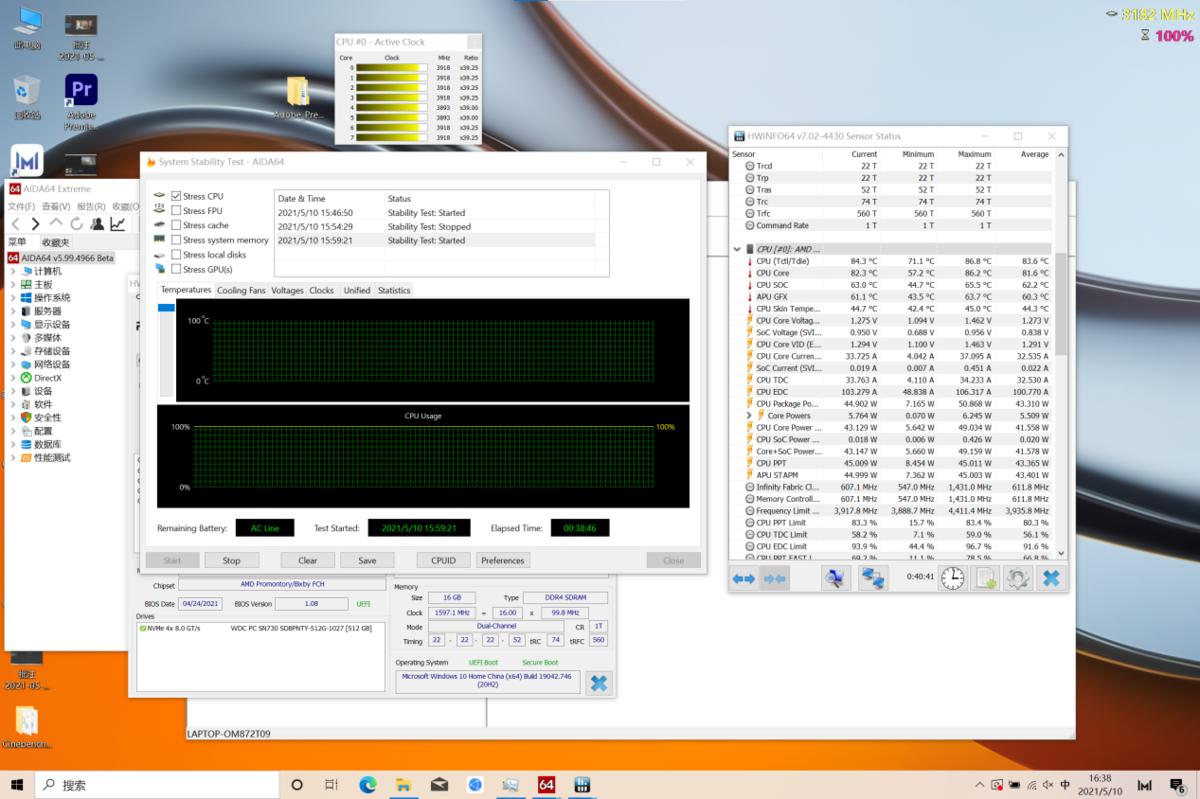Click HWiNFO reset clock icon
This screenshot has width=1200, height=799.
953,578
